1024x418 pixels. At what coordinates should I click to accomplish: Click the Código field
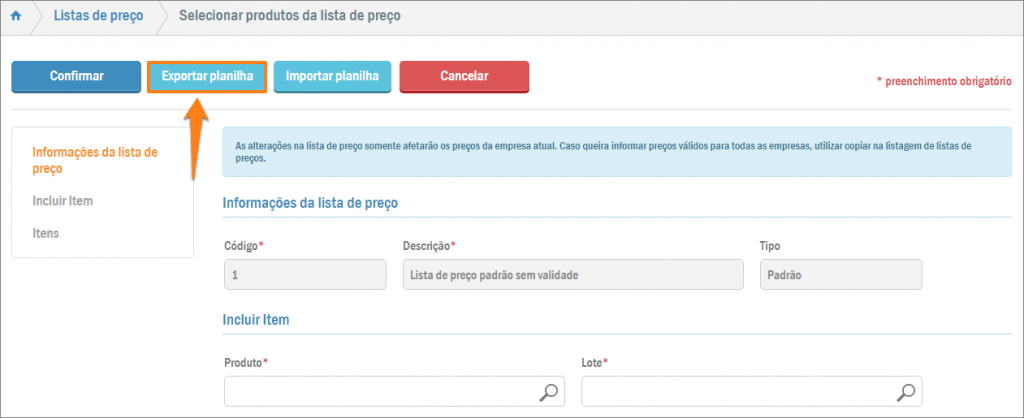coord(304,275)
